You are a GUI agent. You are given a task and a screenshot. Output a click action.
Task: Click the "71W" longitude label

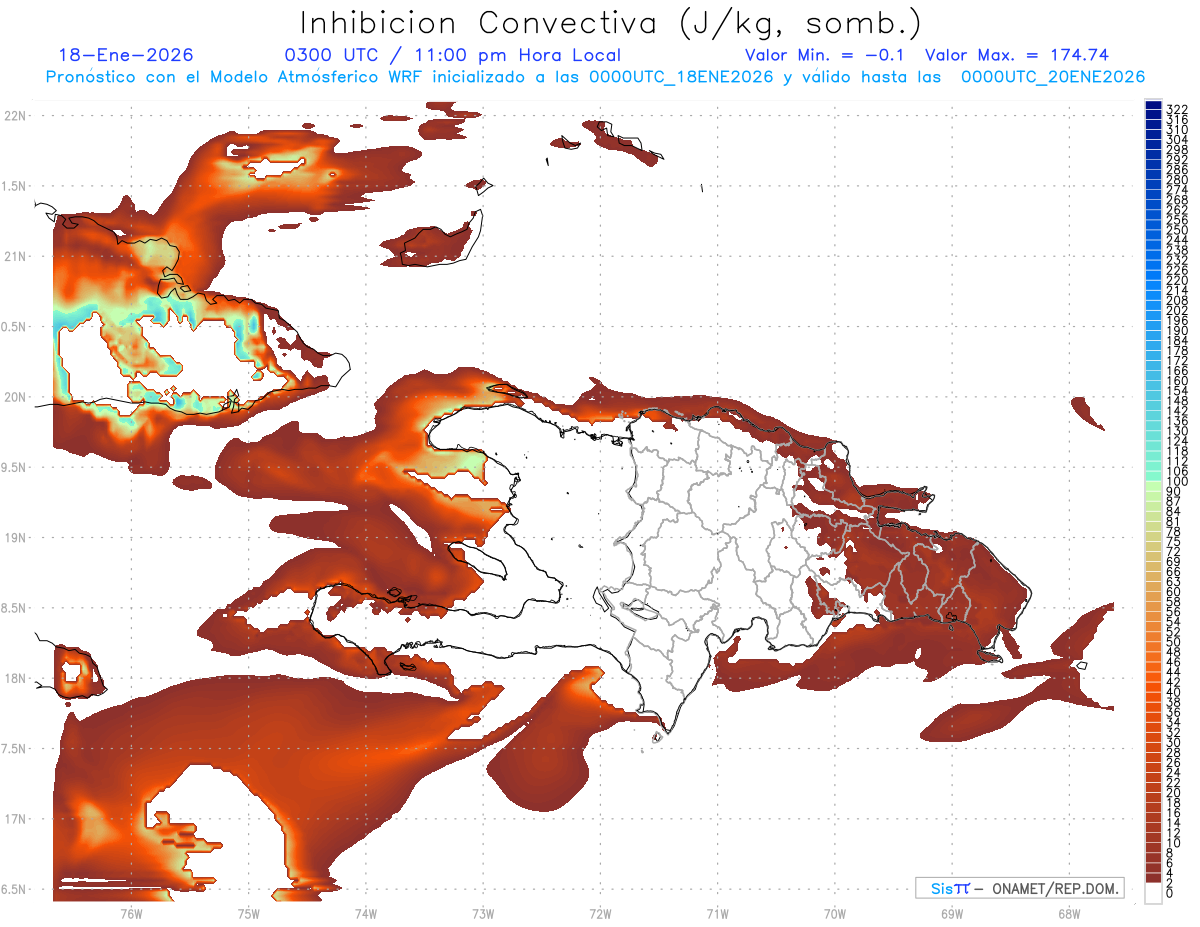[717, 913]
